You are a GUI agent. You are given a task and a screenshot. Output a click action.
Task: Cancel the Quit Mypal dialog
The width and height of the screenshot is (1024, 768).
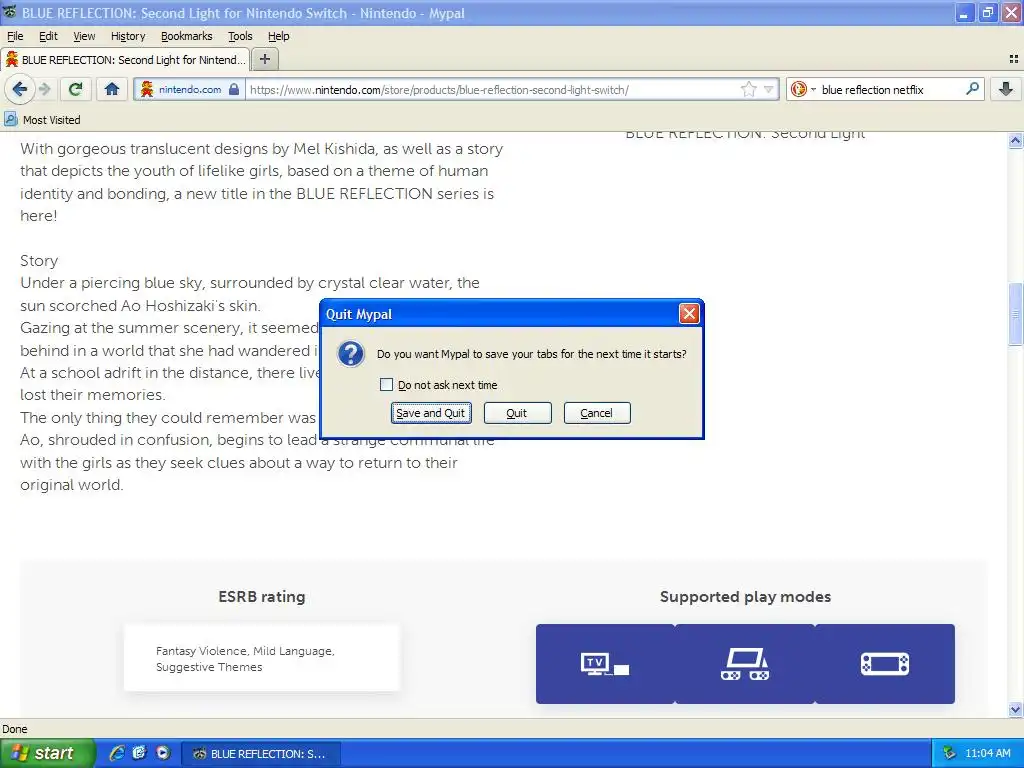[597, 413]
